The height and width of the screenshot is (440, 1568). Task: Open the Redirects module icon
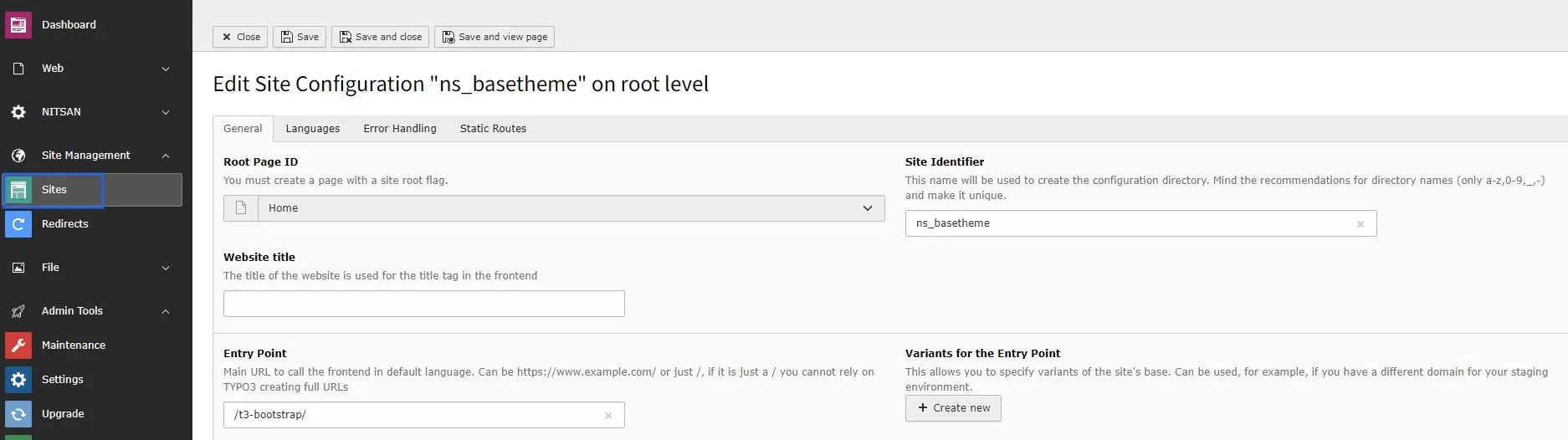pyautogui.click(x=18, y=224)
